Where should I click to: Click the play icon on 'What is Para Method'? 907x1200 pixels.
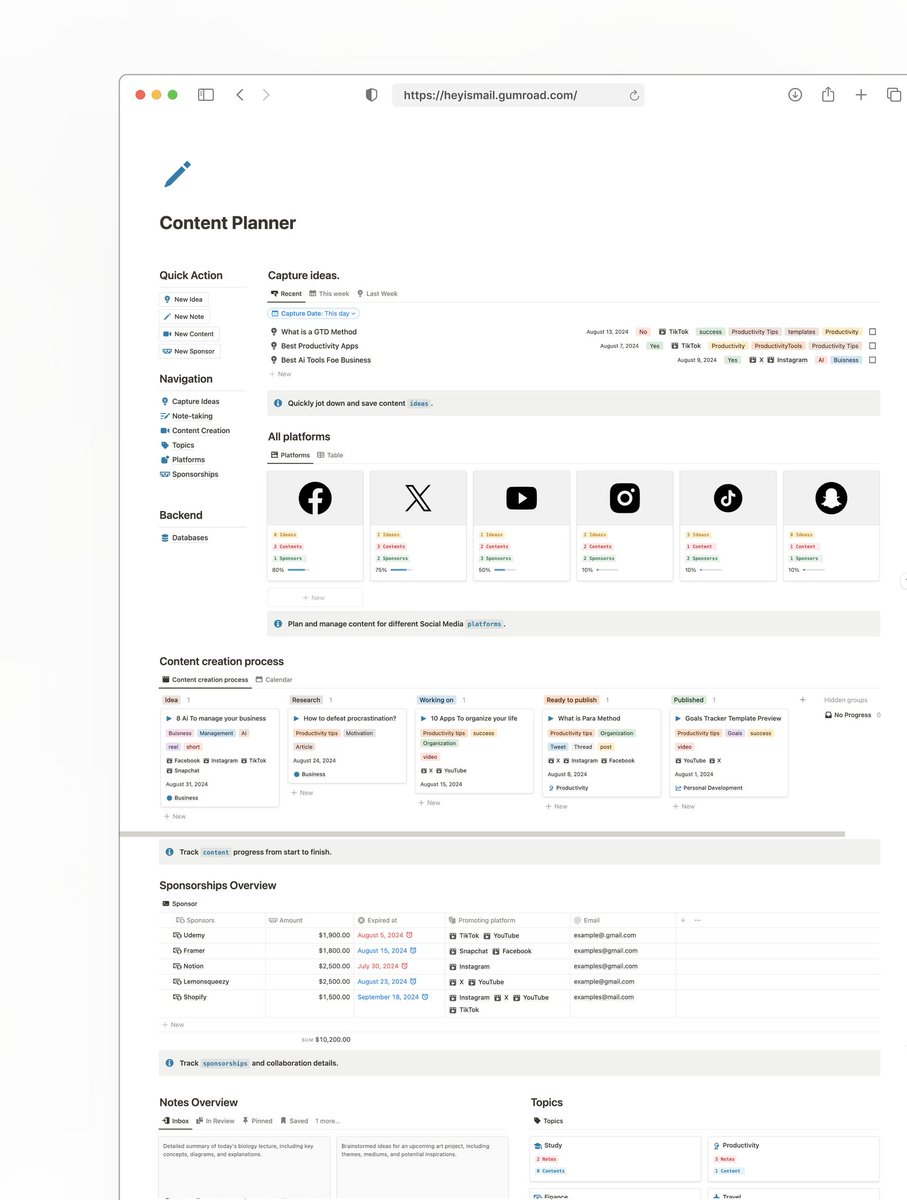(x=552, y=718)
